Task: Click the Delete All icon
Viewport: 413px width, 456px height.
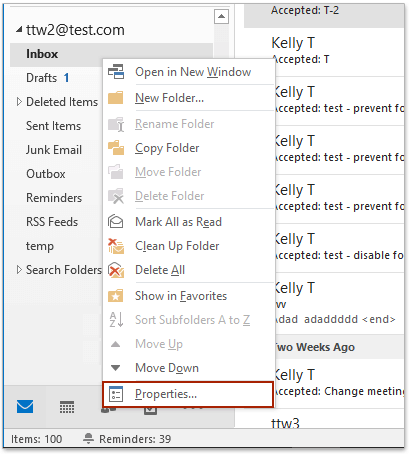Action: click(116, 270)
